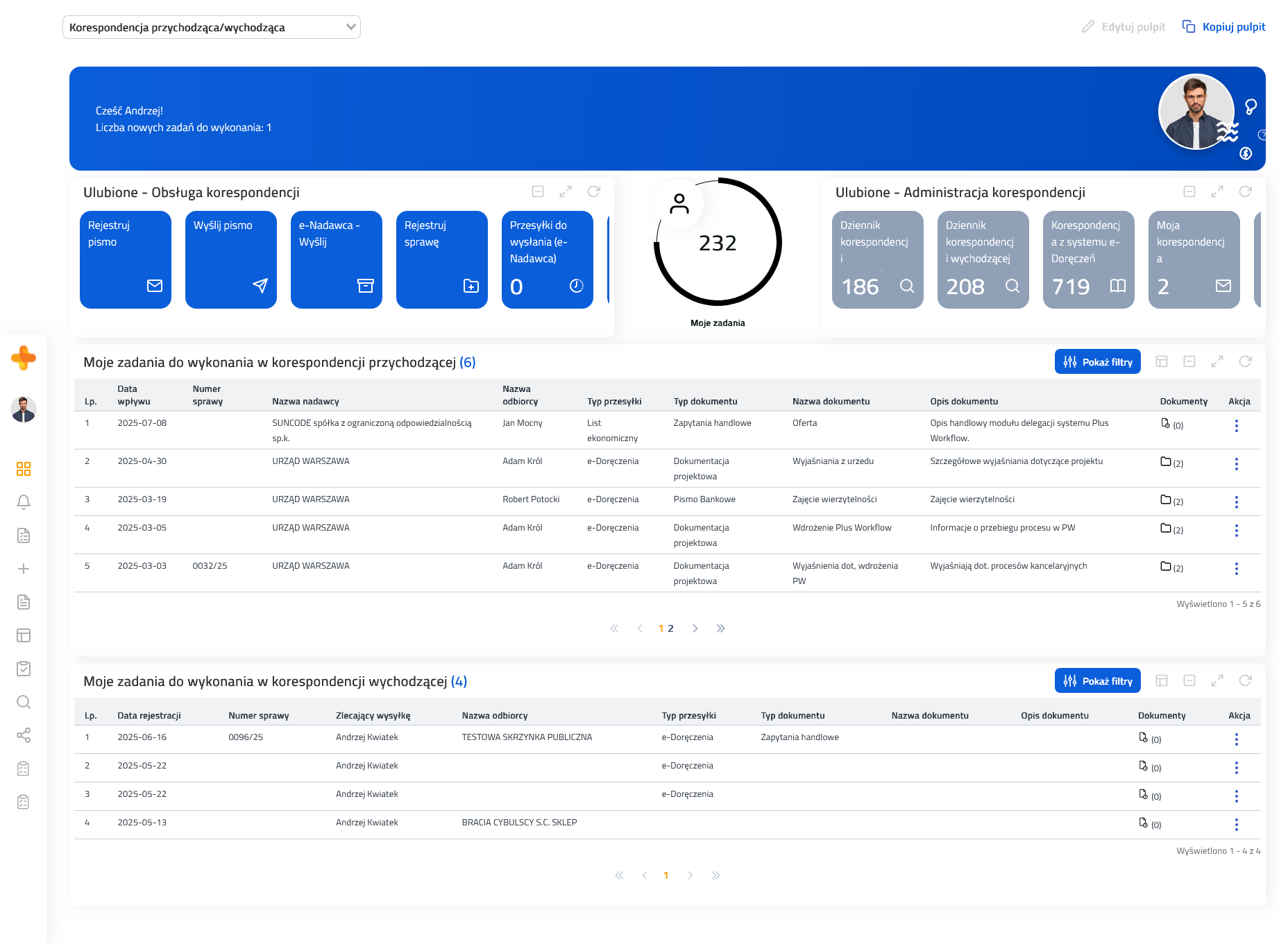Show filters for outgoing correspondence tasks
This screenshot has width=1288, height=944.
1098,680
